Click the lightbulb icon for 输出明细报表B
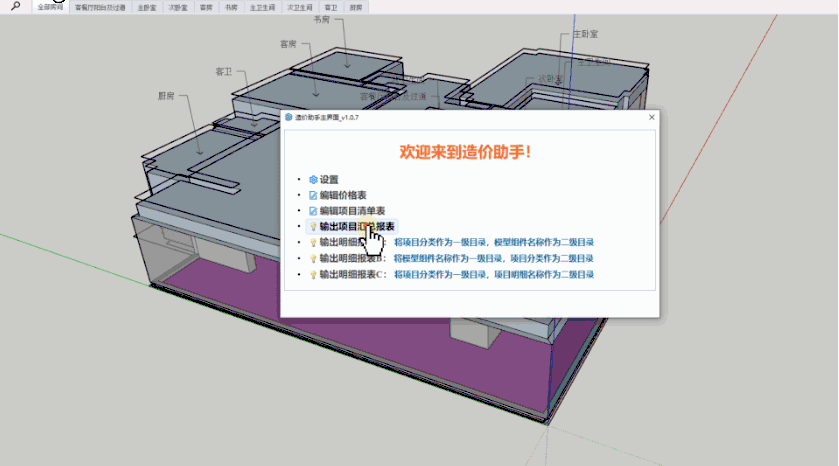The width and height of the screenshot is (839, 466). pos(313,258)
